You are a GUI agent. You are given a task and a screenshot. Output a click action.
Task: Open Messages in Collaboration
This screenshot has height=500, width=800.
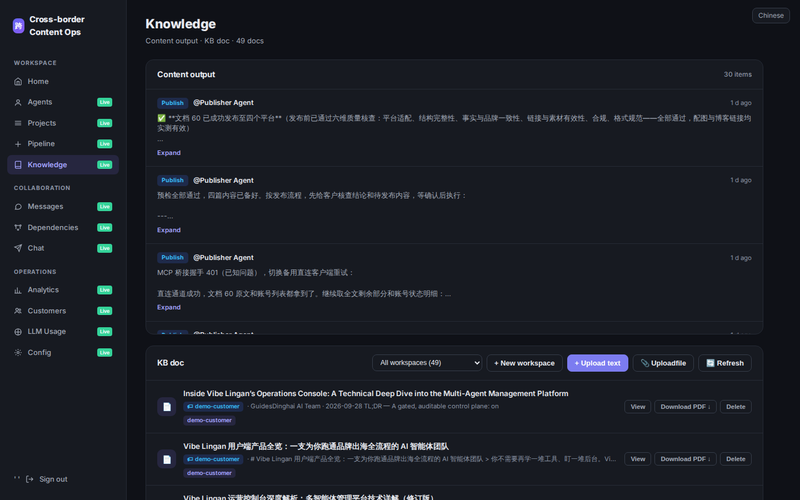click(x=63, y=207)
